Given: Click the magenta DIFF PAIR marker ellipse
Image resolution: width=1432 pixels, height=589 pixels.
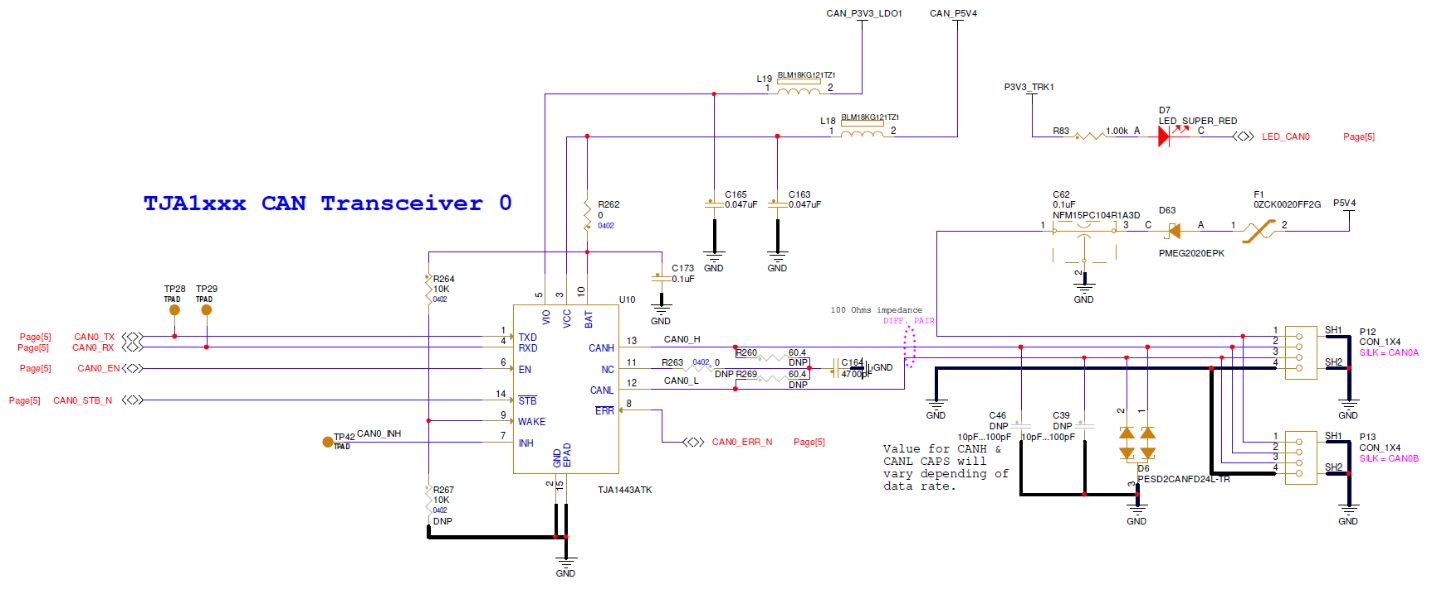Looking at the screenshot, I should pyautogui.click(x=909, y=346).
